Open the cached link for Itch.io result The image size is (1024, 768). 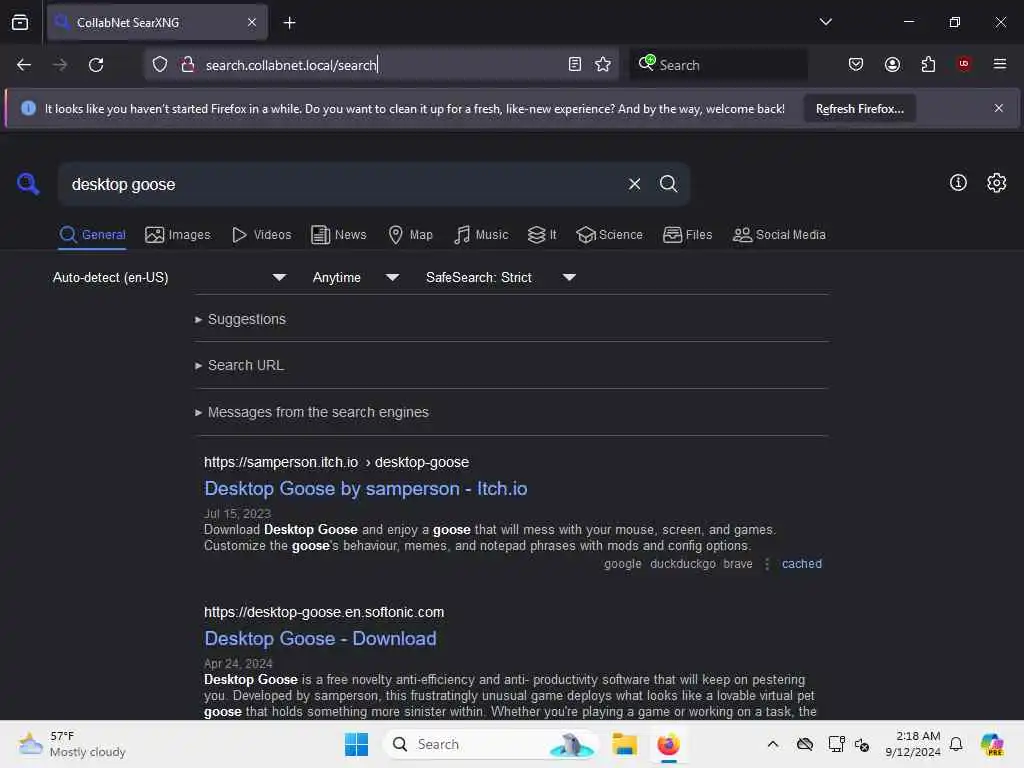pos(802,564)
